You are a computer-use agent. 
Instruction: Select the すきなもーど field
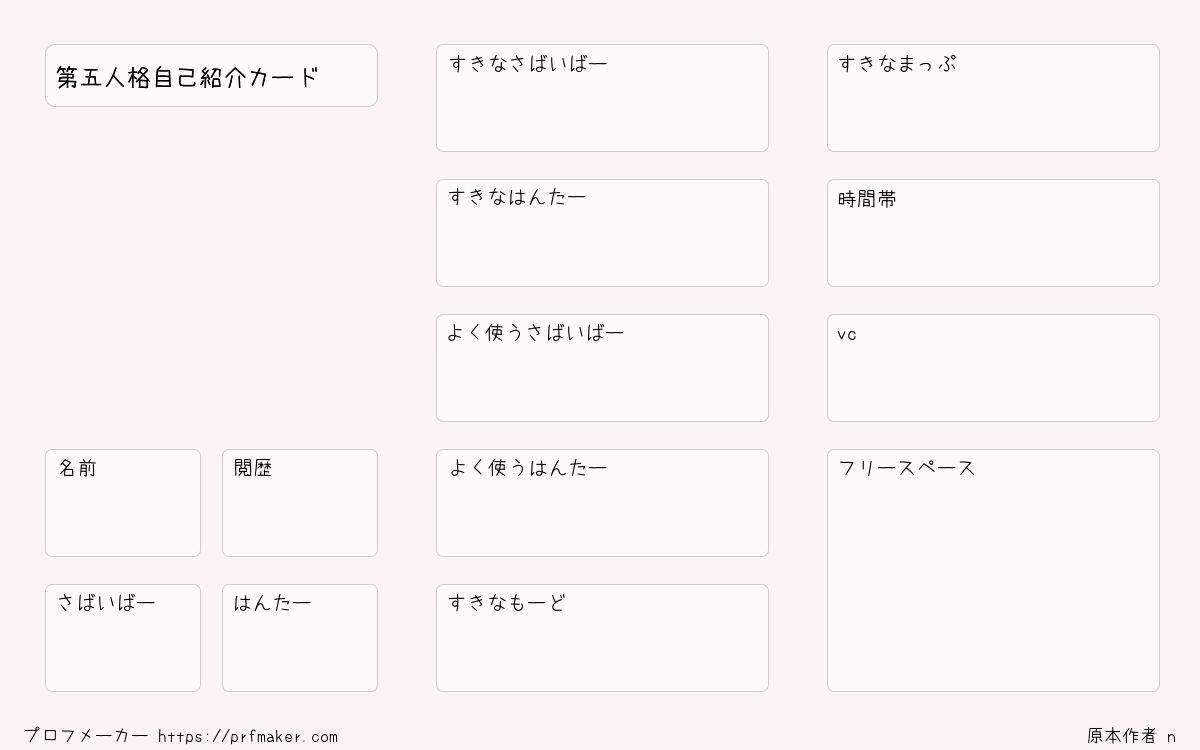[602, 638]
